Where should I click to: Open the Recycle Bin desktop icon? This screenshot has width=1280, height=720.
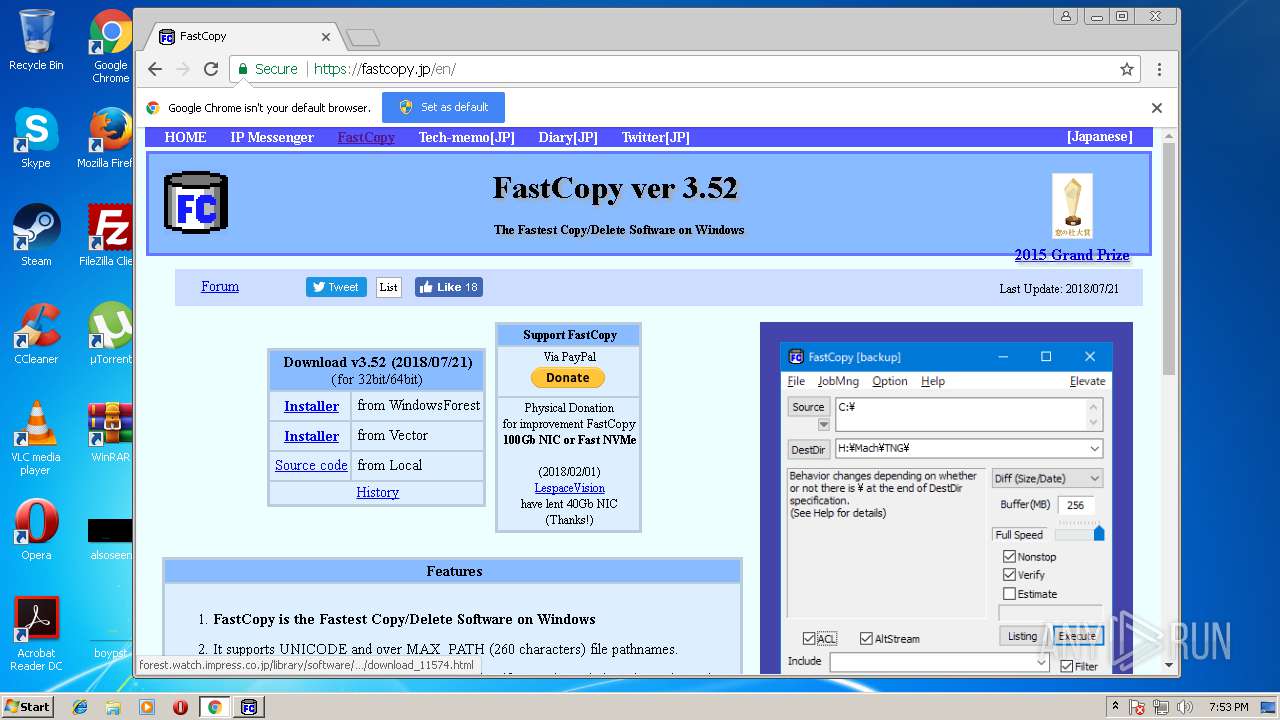[36, 40]
